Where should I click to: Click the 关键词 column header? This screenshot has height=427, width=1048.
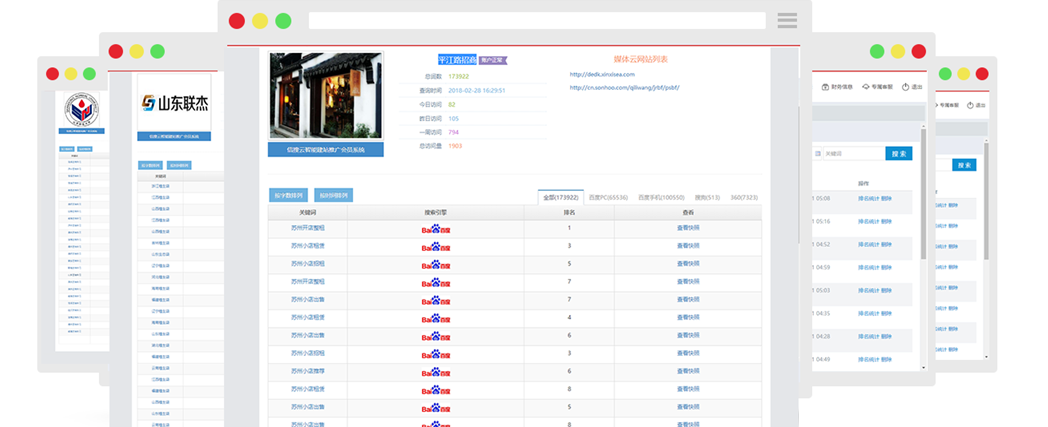tap(308, 212)
